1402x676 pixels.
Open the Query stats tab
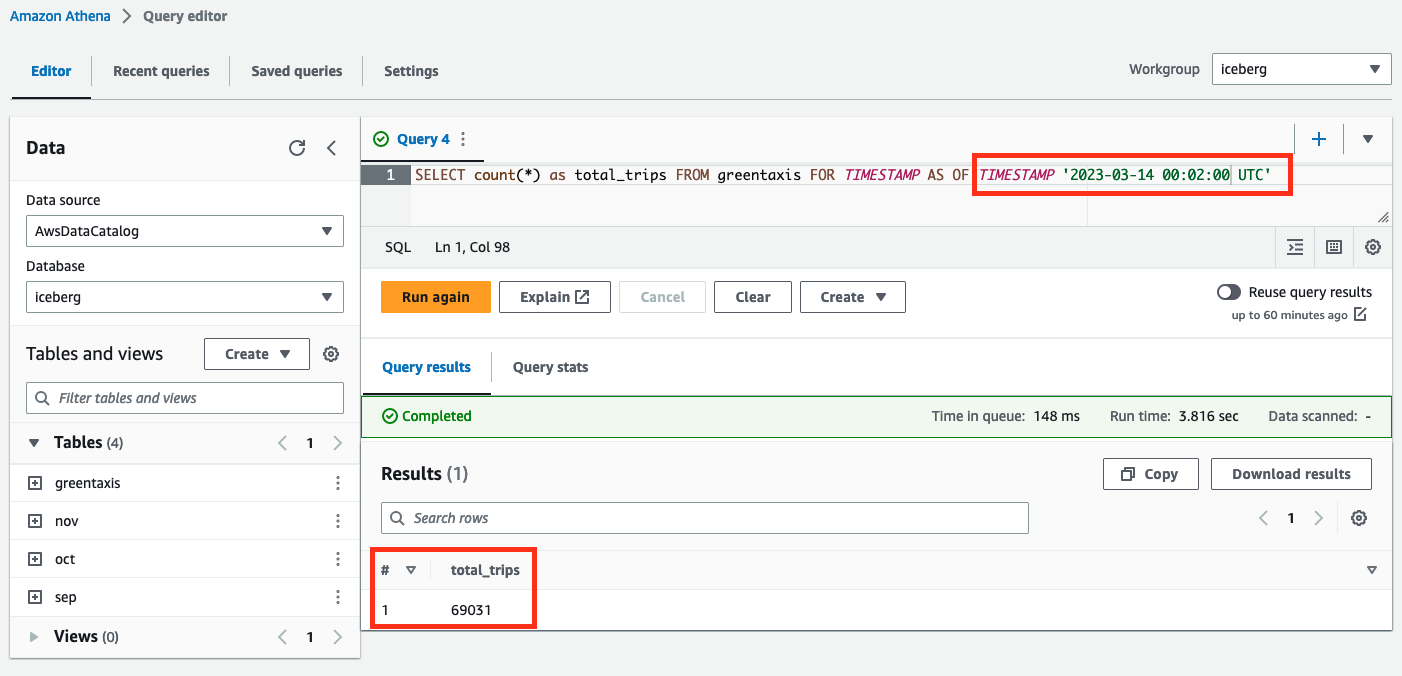[550, 367]
